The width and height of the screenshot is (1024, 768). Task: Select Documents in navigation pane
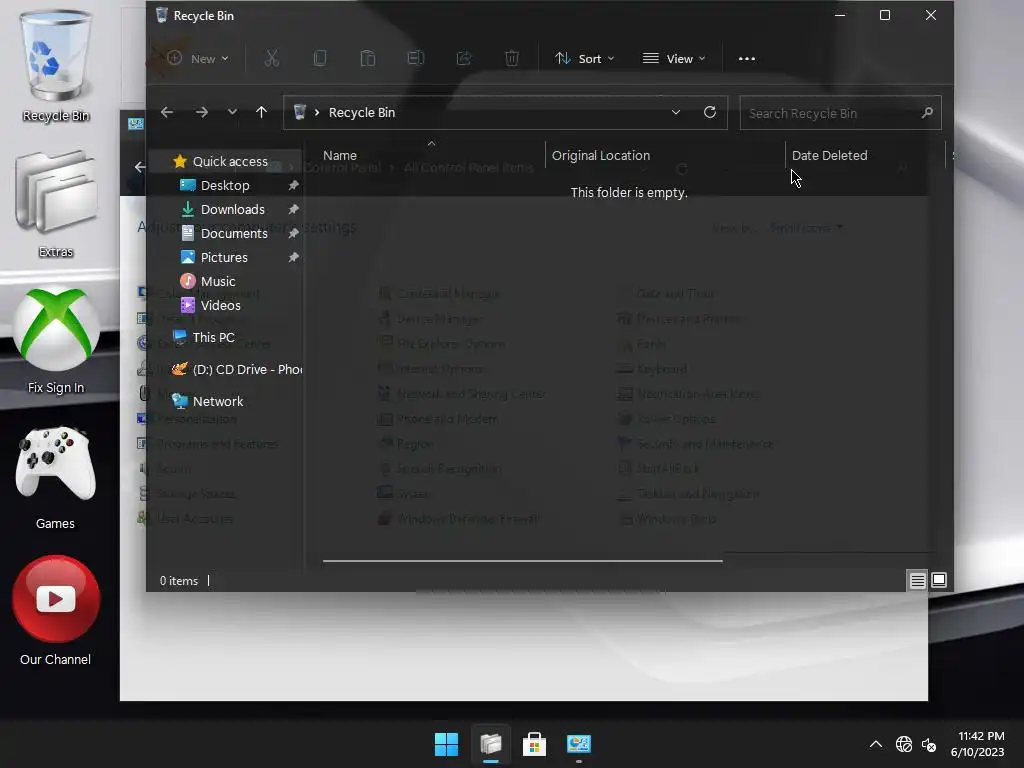click(225, 234)
